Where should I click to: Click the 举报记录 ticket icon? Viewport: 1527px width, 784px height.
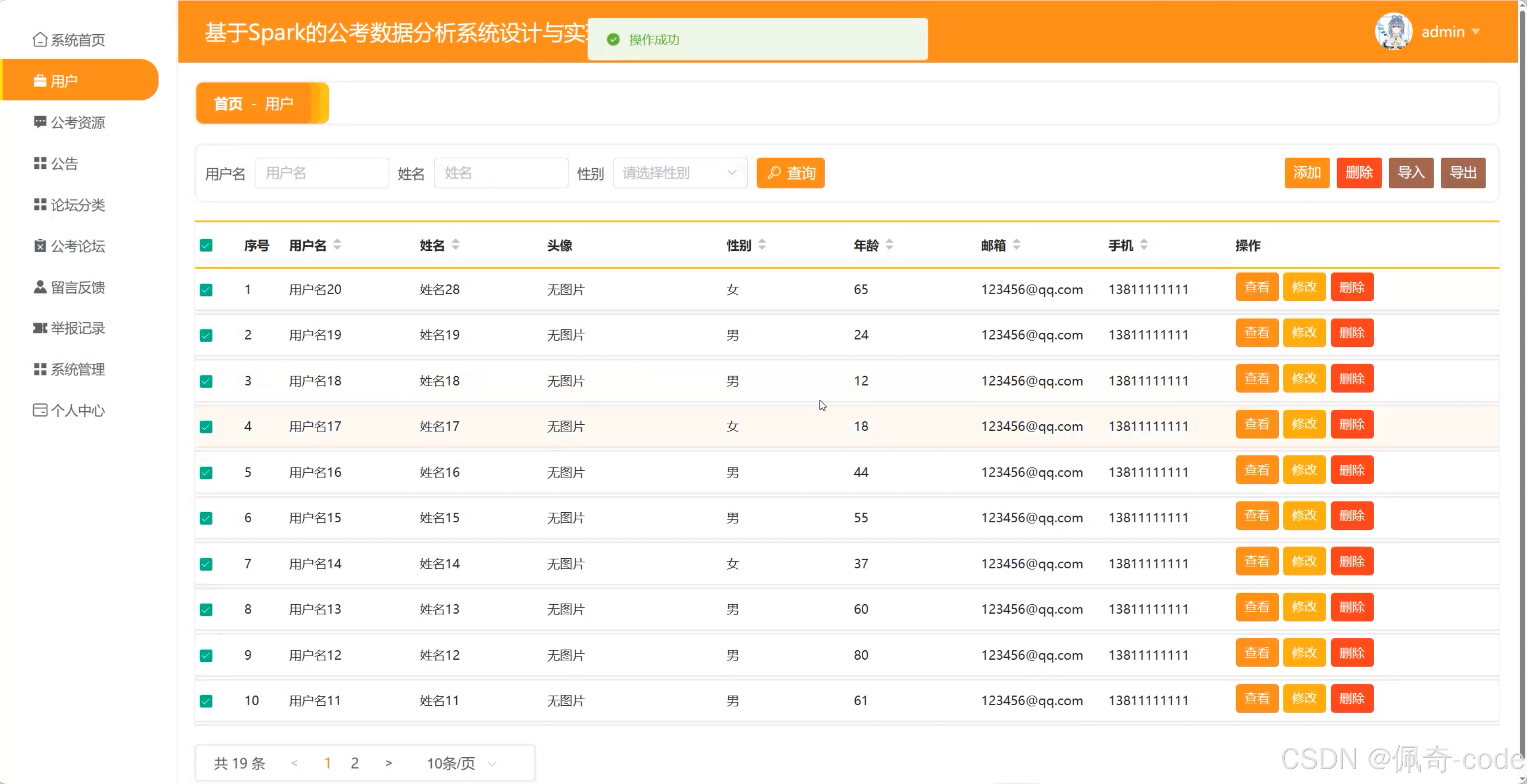tap(40, 328)
